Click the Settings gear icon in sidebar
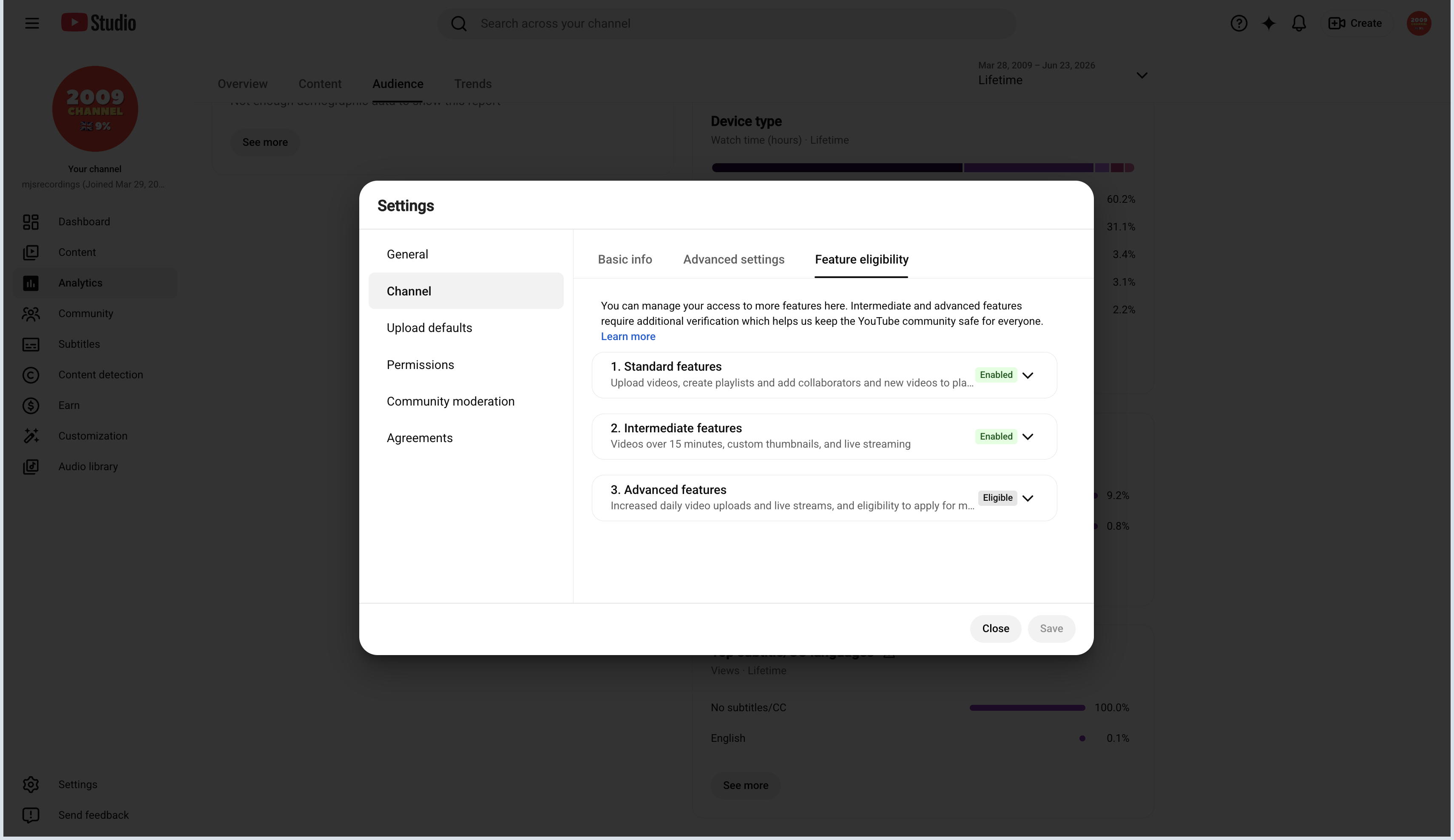This screenshot has width=1454, height=840. pyautogui.click(x=31, y=785)
